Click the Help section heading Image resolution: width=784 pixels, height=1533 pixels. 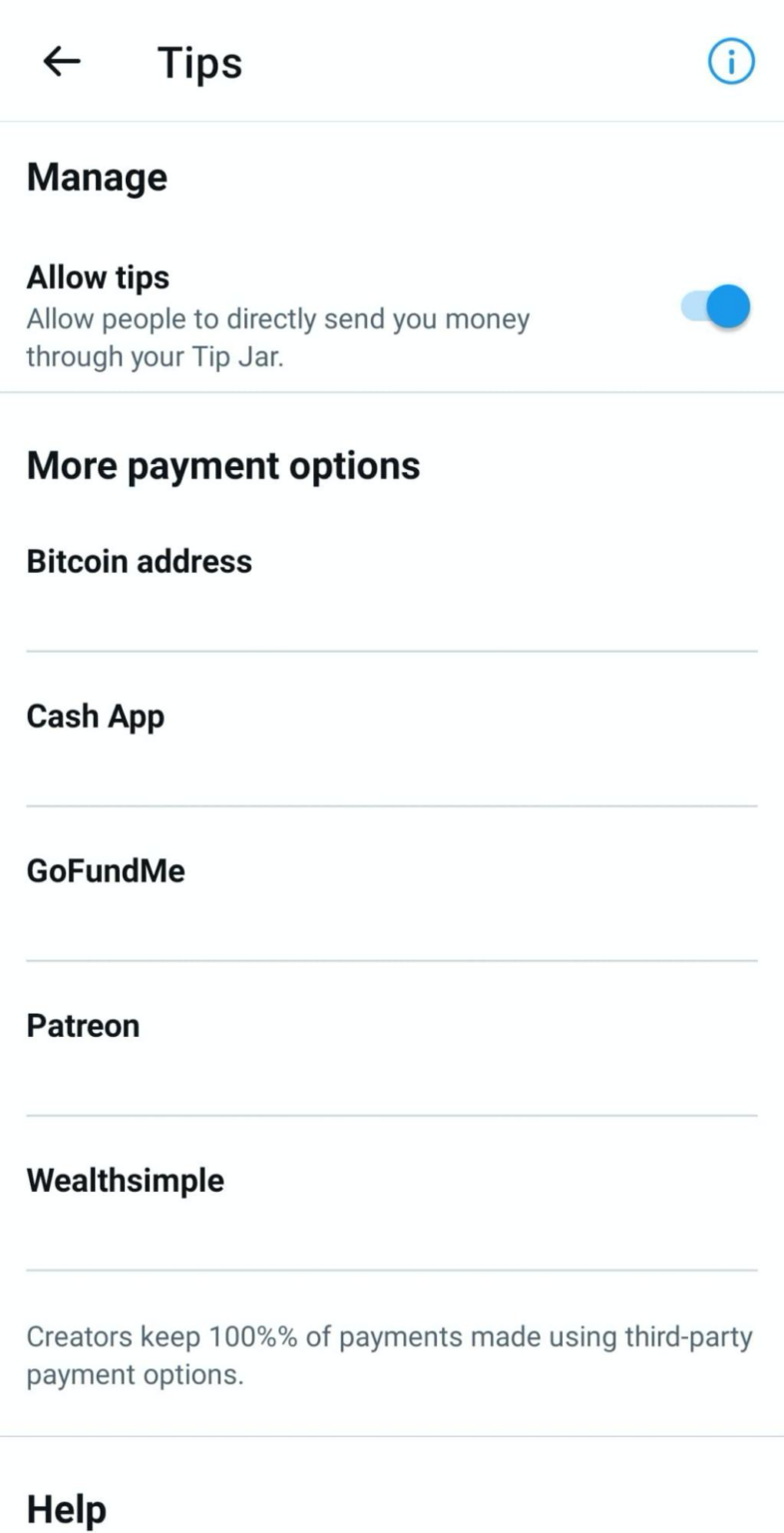coord(66,1509)
